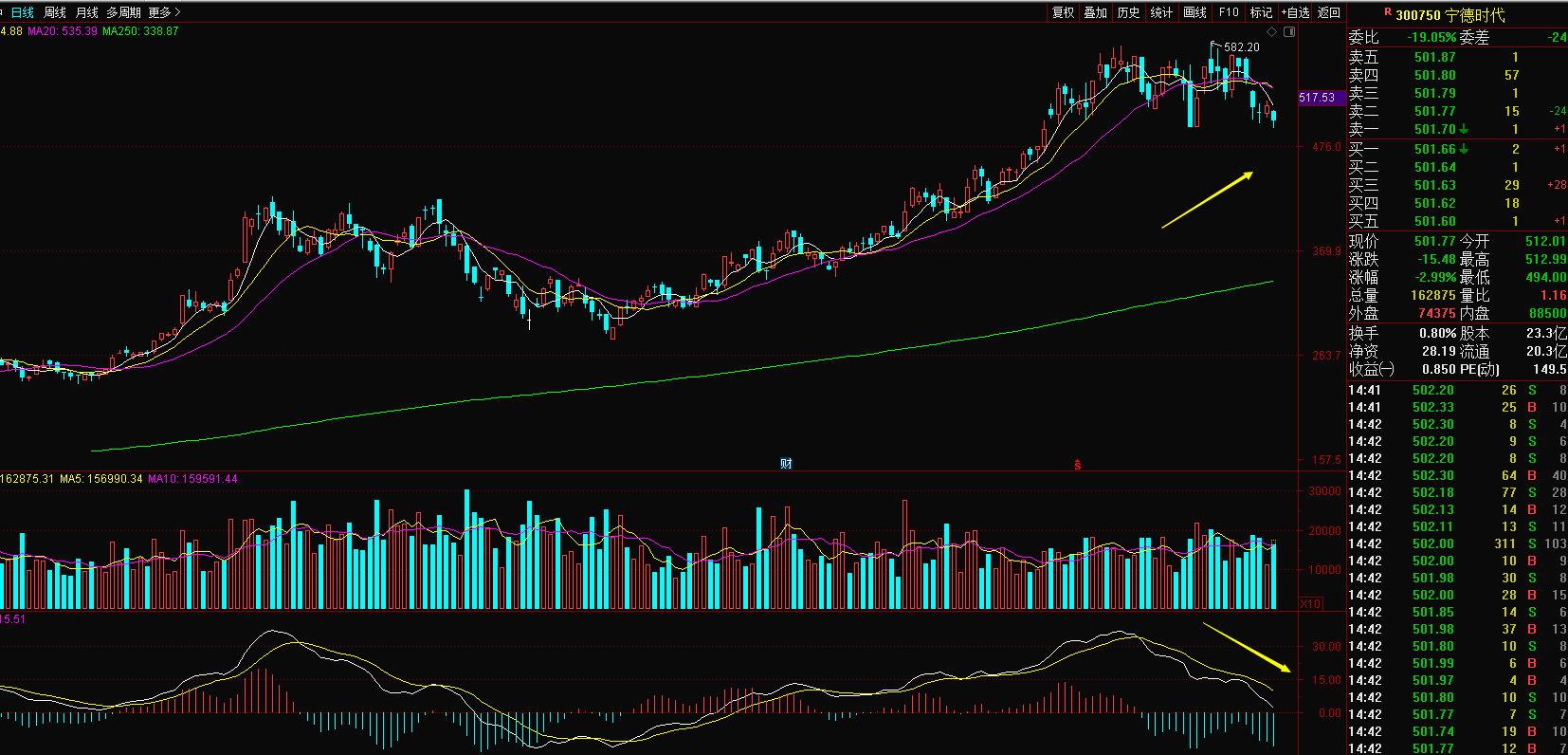Click the 标记 mark button

point(1261,12)
